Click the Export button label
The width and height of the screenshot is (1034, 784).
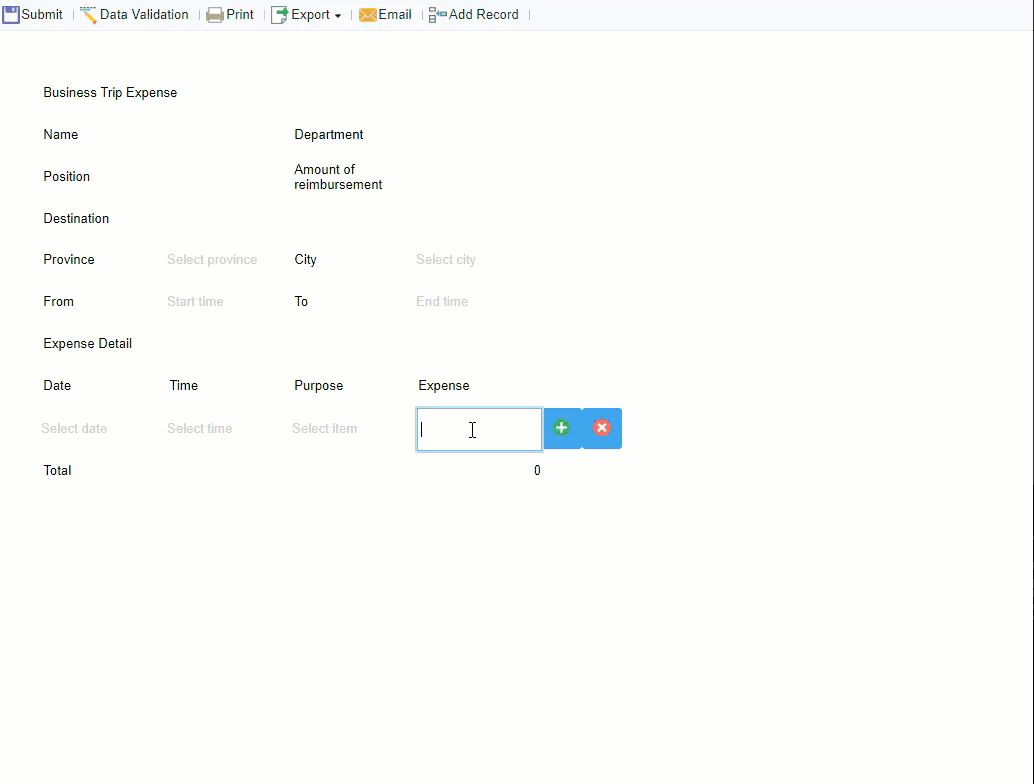coord(311,15)
